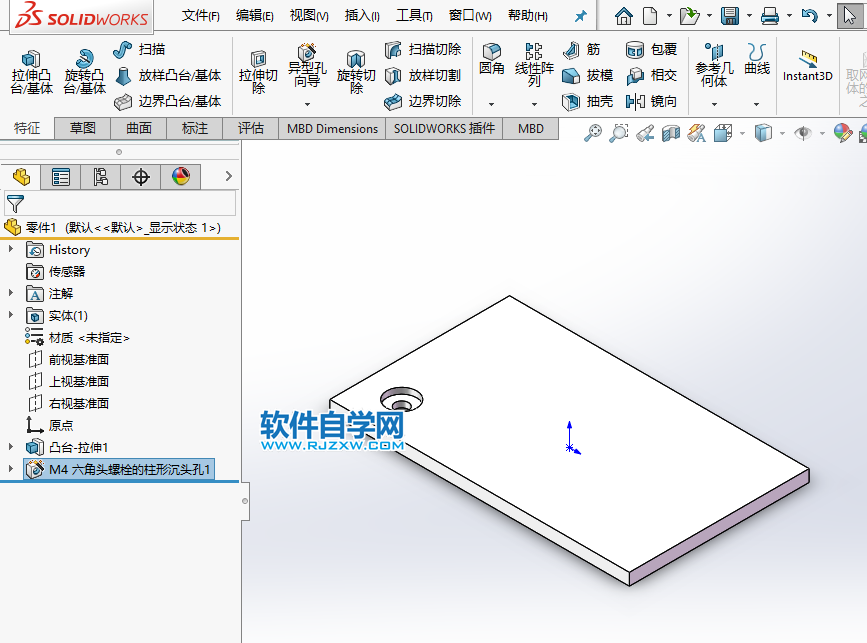Toggle the Section View tool

673,131
